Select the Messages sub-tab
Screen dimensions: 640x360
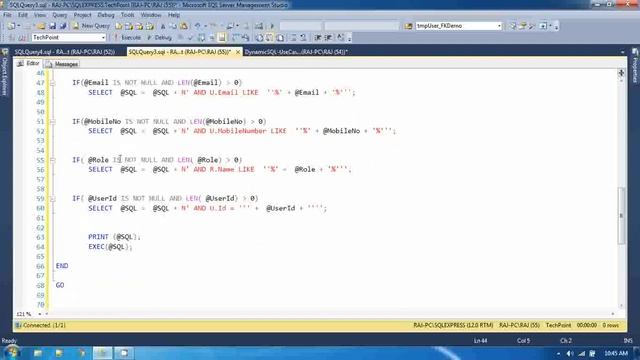click(62, 64)
